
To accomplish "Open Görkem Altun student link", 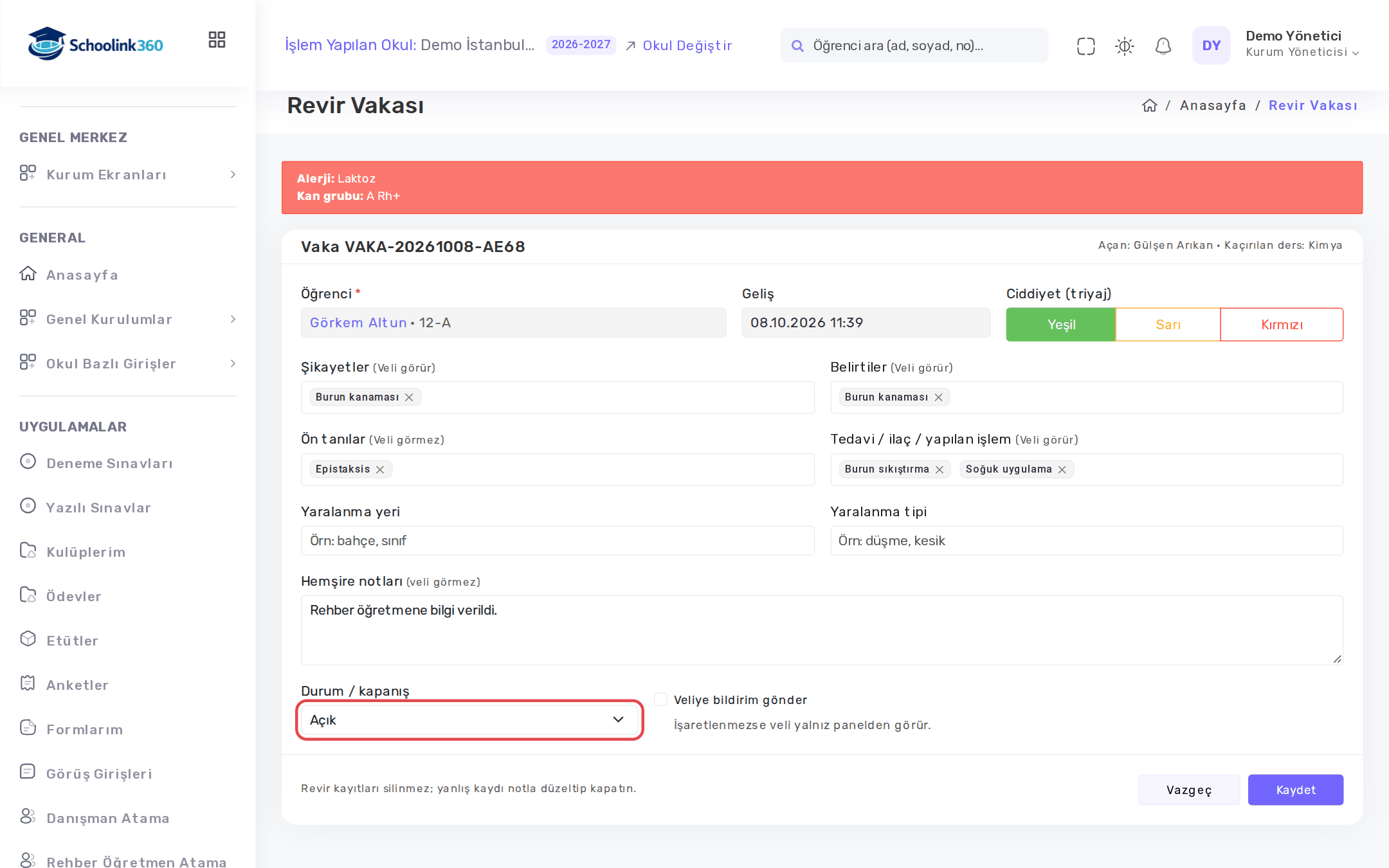I will (358, 323).
